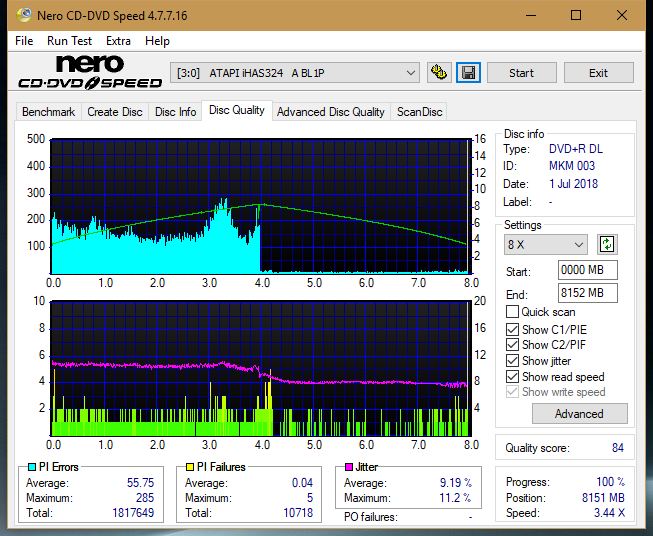
Task: Toggle the Quick scan checkbox
Action: pos(512,312)
